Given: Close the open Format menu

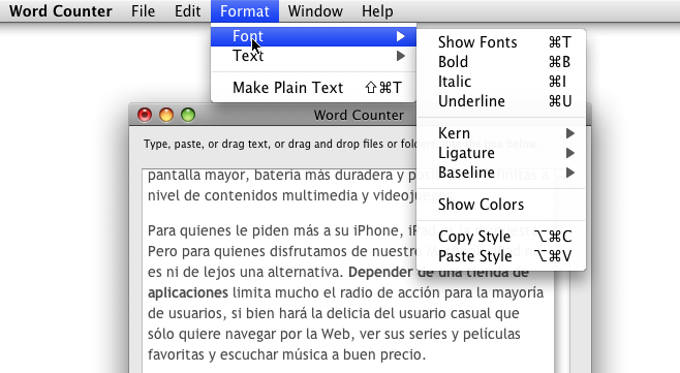Looking at the screenshot, I should click(x=245, y=11).
